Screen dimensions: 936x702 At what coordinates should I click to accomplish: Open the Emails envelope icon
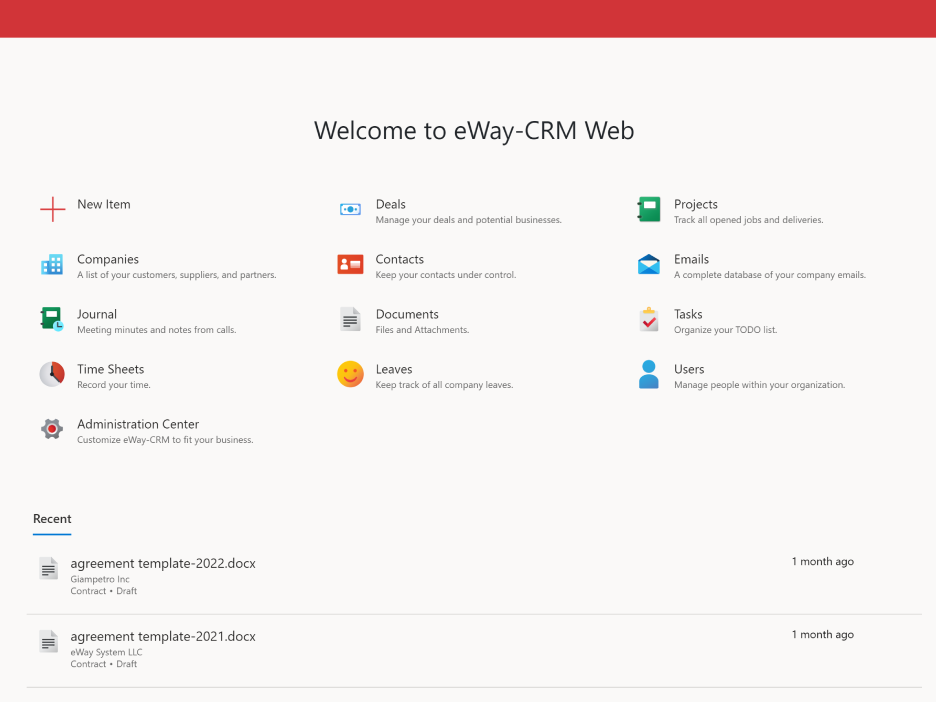tap(649, 264)
